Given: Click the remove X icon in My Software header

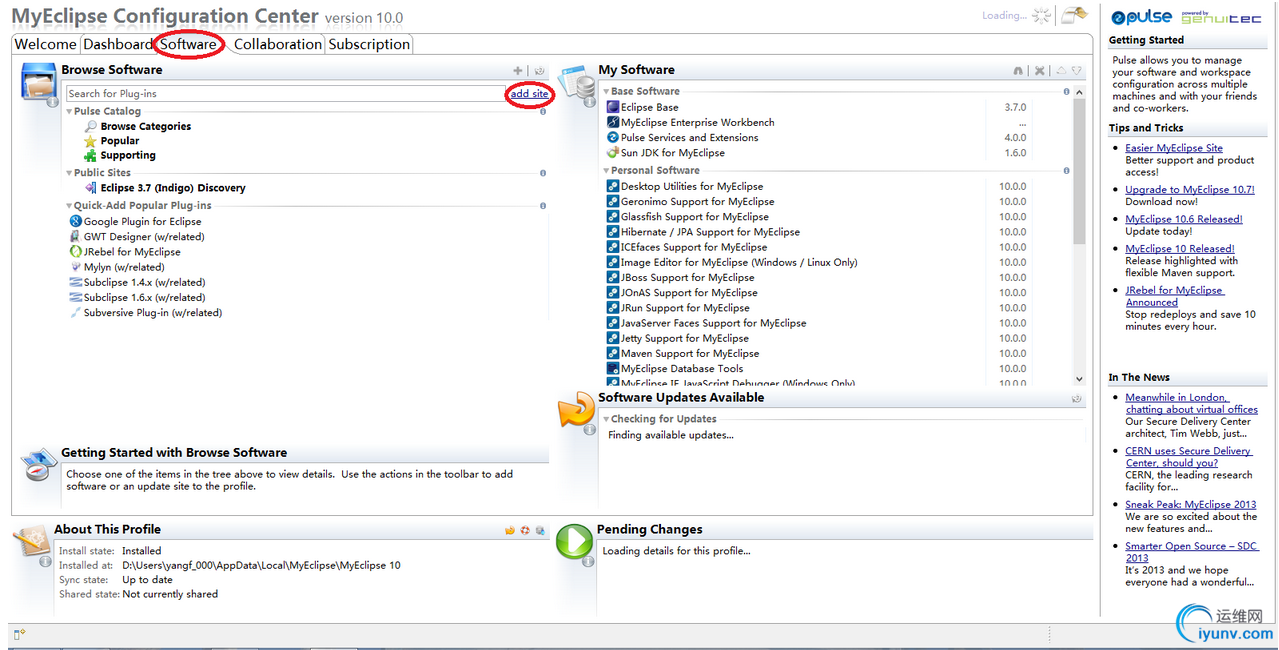Looking at the screenshot, I should 1040,71.
